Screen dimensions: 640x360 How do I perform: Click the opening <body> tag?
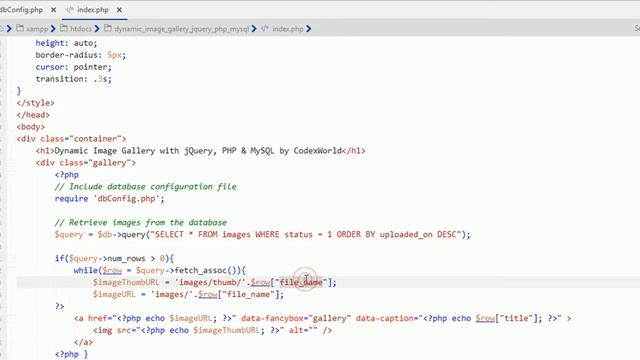pyautogui.click(x=31, y=127)
